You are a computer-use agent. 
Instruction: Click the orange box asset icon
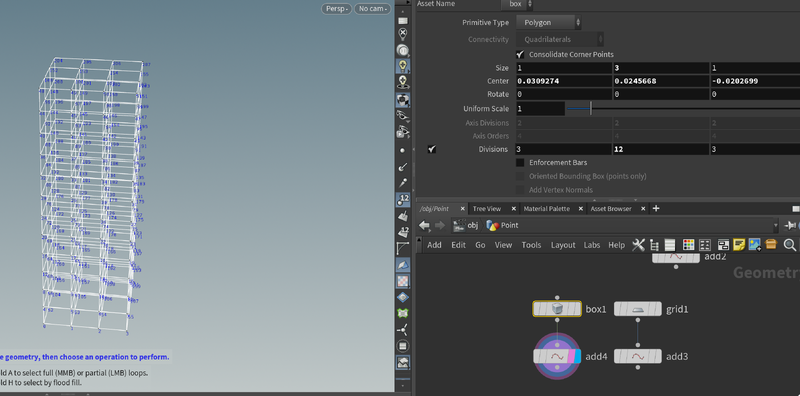[771, 244]
